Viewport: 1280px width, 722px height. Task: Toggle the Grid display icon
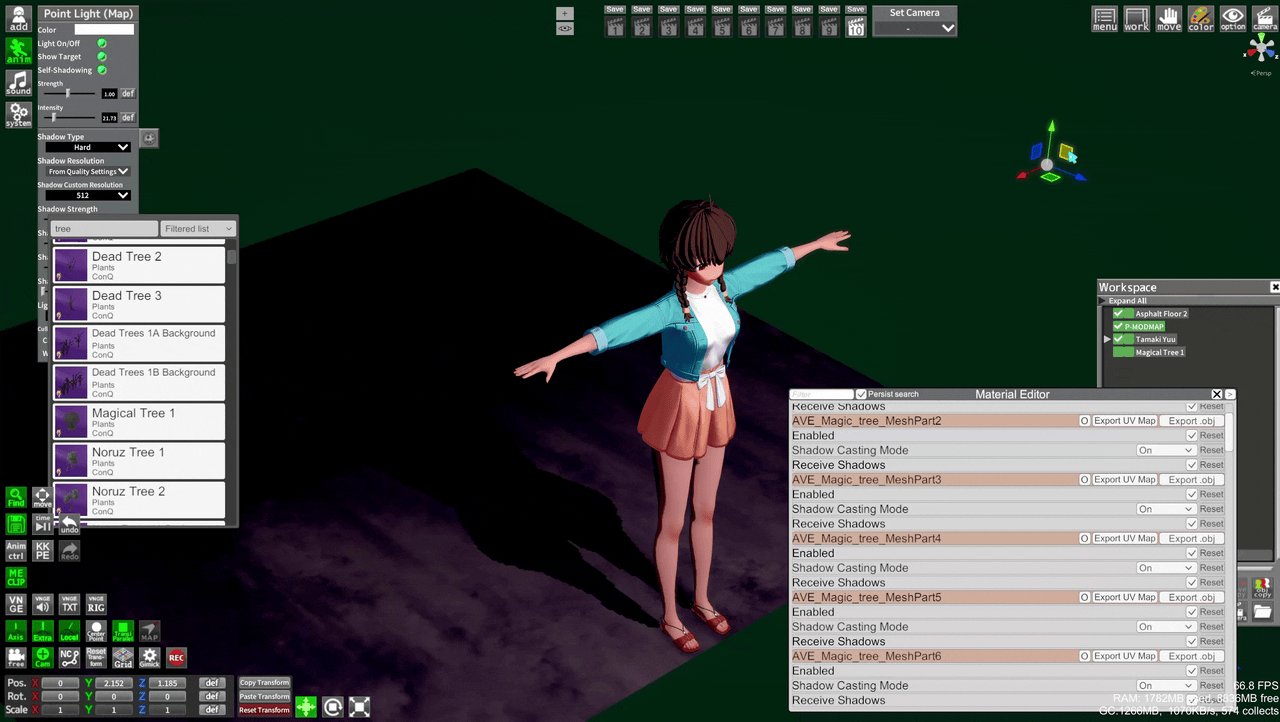[122, 657]
